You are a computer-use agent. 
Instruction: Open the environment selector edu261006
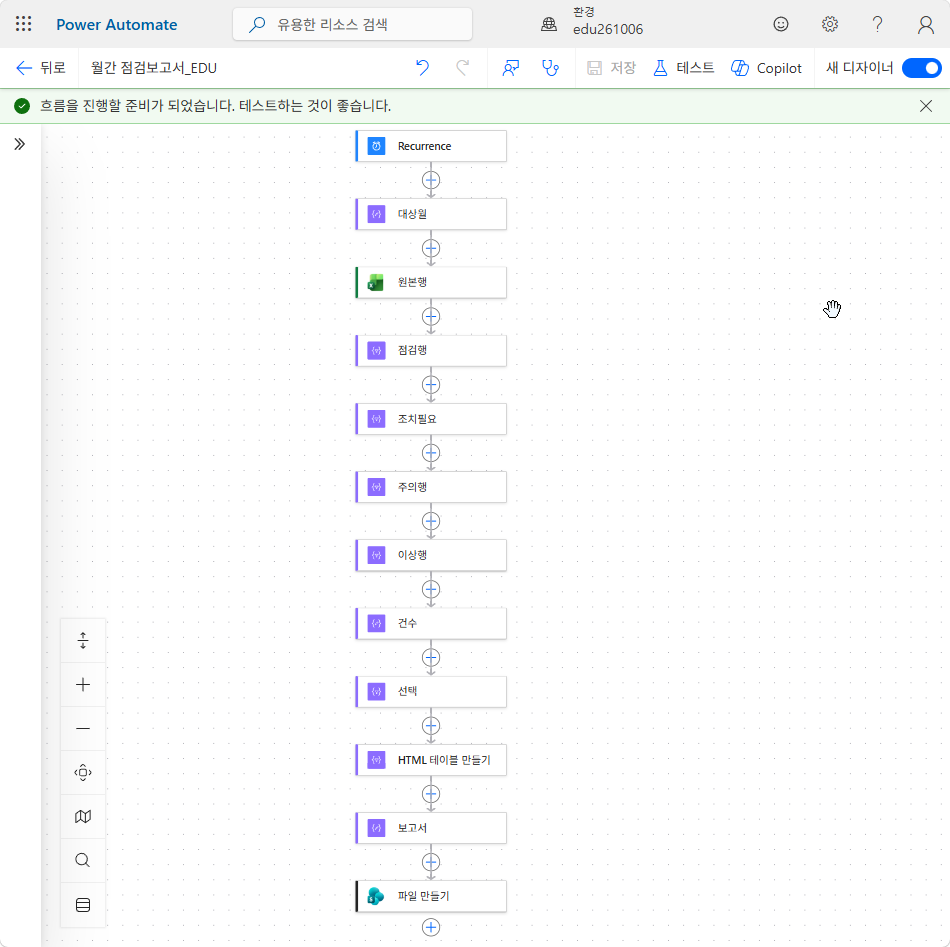592,22
